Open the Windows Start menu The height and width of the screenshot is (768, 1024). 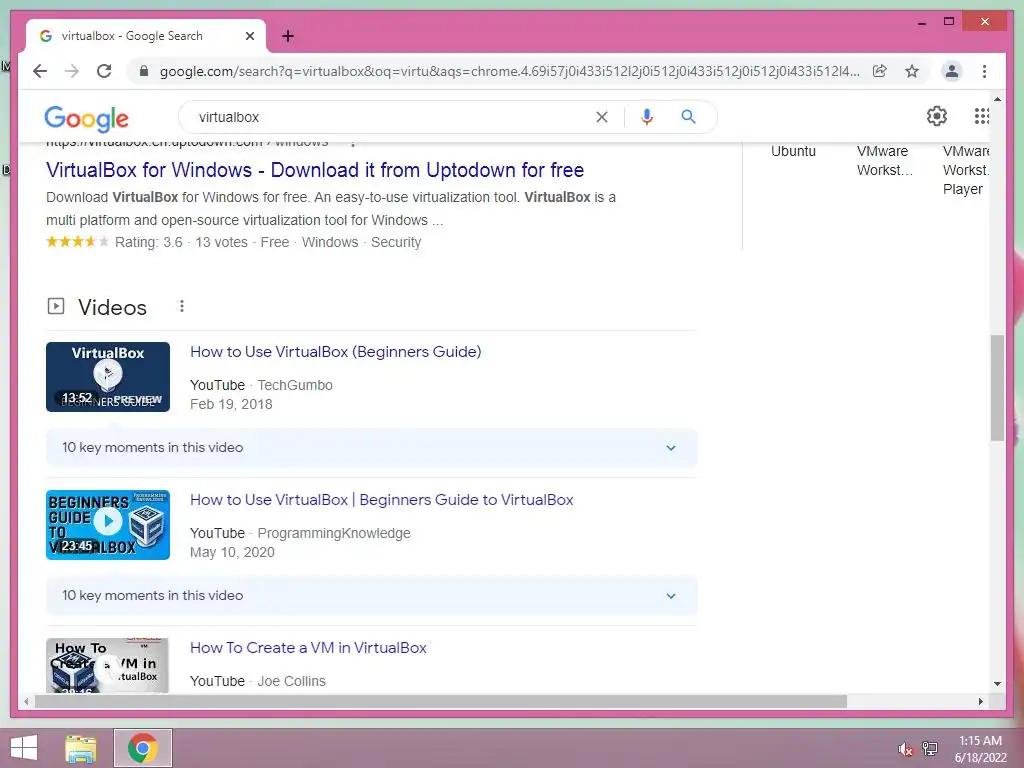pyautogui.click(x=24, y=748)
